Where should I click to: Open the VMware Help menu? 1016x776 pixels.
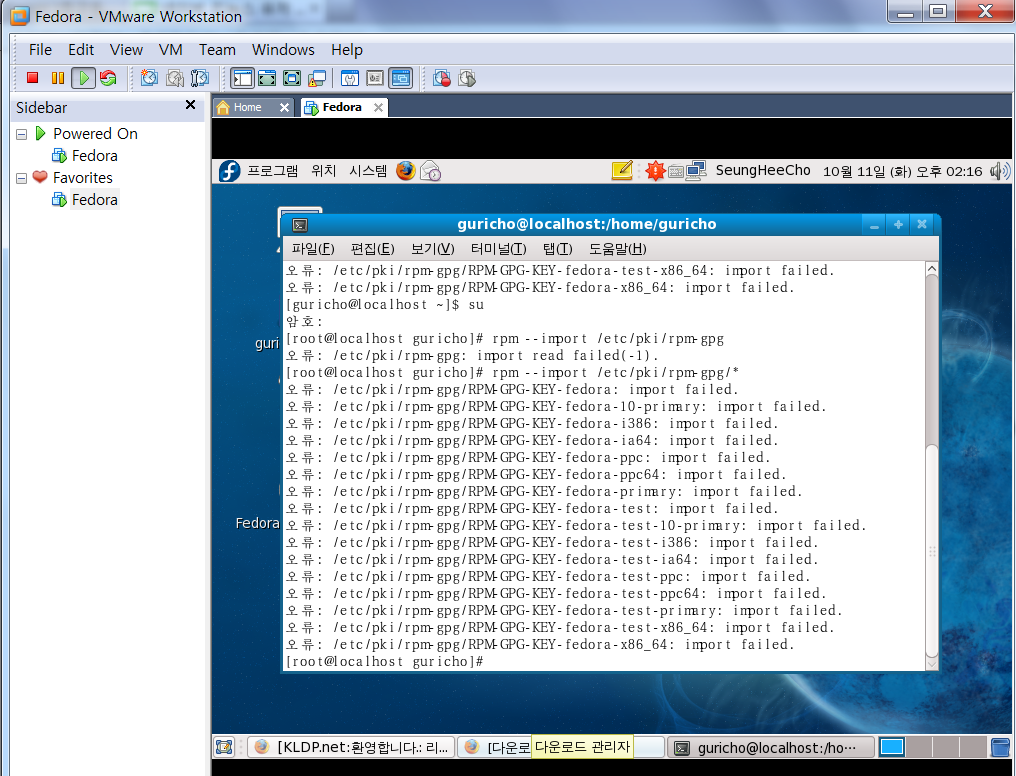[x=347, y=50]
